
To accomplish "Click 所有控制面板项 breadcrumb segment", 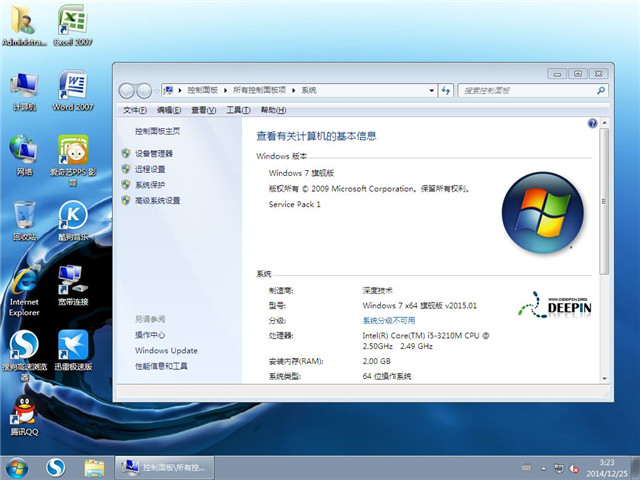I will [x=260, y=90].
